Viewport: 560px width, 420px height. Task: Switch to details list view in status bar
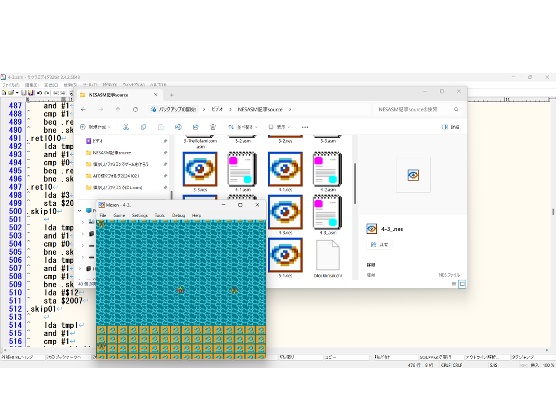click(x=454, y=284)
